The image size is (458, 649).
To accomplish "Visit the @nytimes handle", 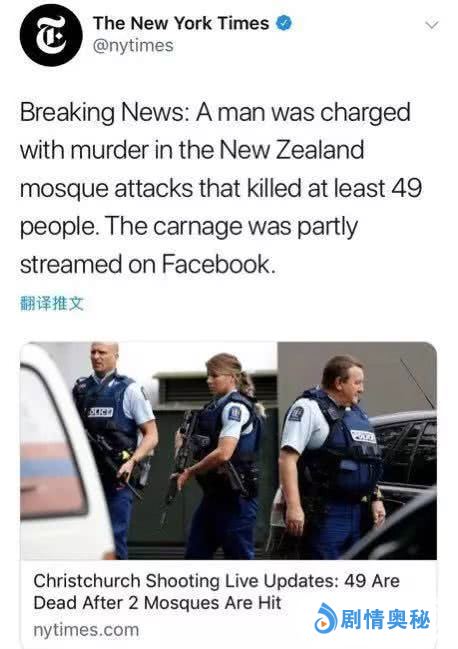I will [x=133, y=46].
